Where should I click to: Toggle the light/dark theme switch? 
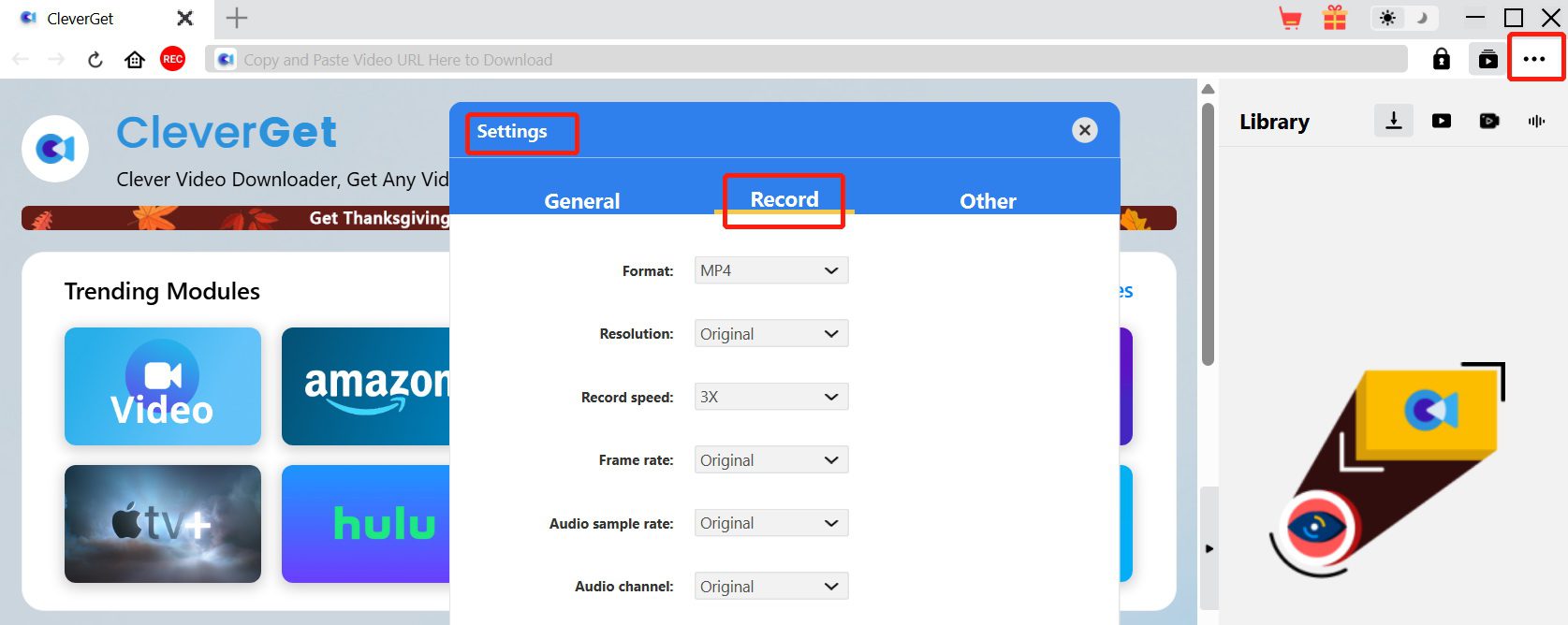click(x=1403, y=18)
